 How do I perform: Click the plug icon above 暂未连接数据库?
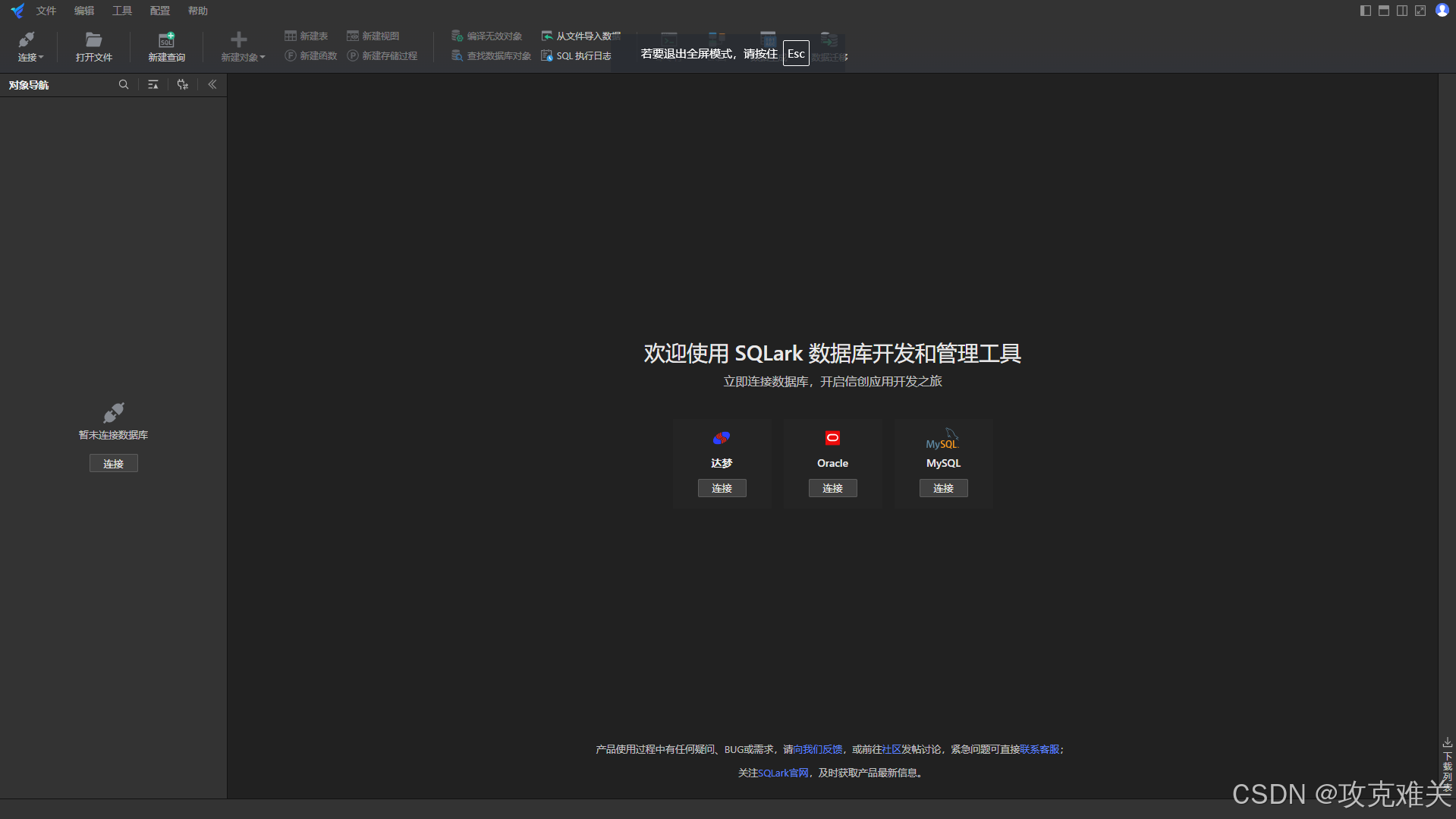tap(114, 413)
